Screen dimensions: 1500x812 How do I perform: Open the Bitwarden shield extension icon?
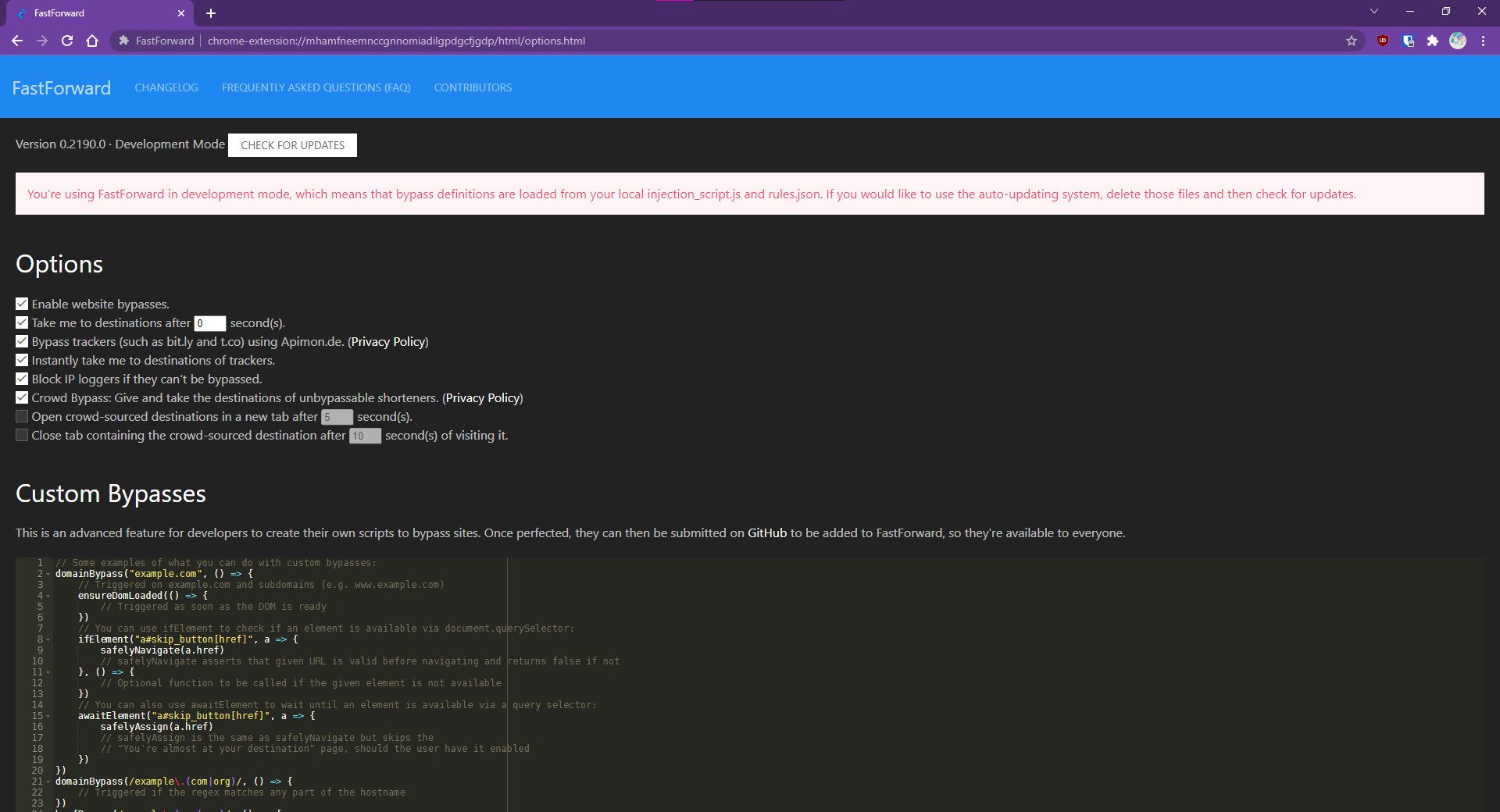point(1408,41)
